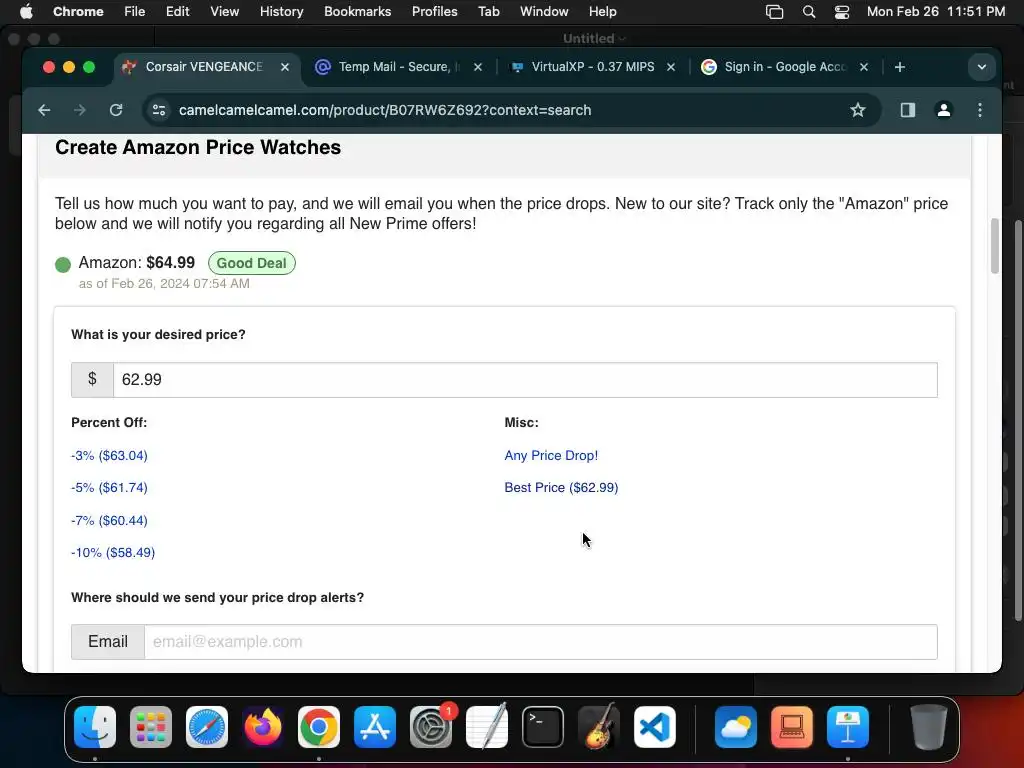Image resolution: width=1024 pixels, height=768 pixels.
Task: Select the Corsair VENGEANCE tab
Action: [x=204, y=67]
